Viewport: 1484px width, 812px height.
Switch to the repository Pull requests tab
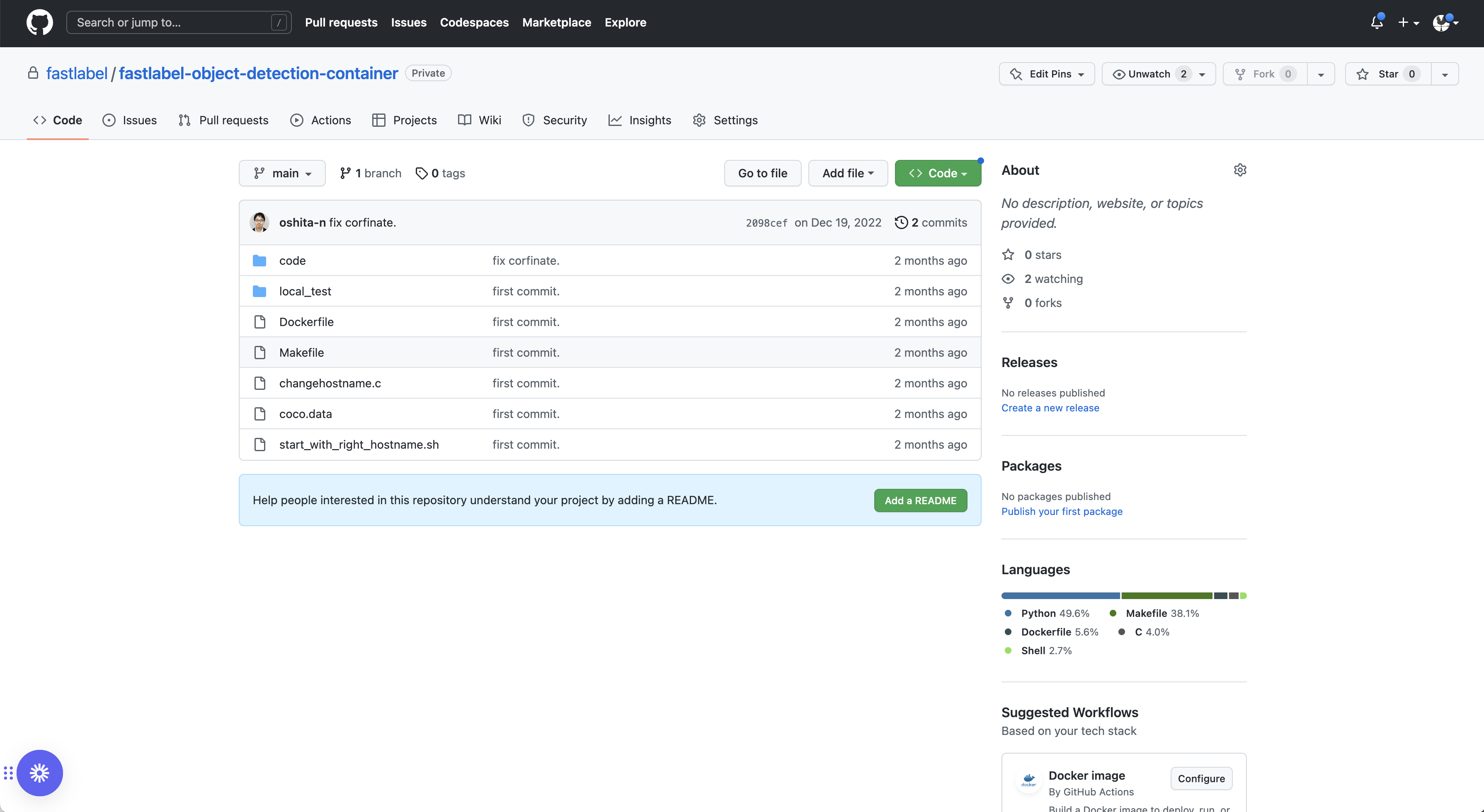coord(223,121)
